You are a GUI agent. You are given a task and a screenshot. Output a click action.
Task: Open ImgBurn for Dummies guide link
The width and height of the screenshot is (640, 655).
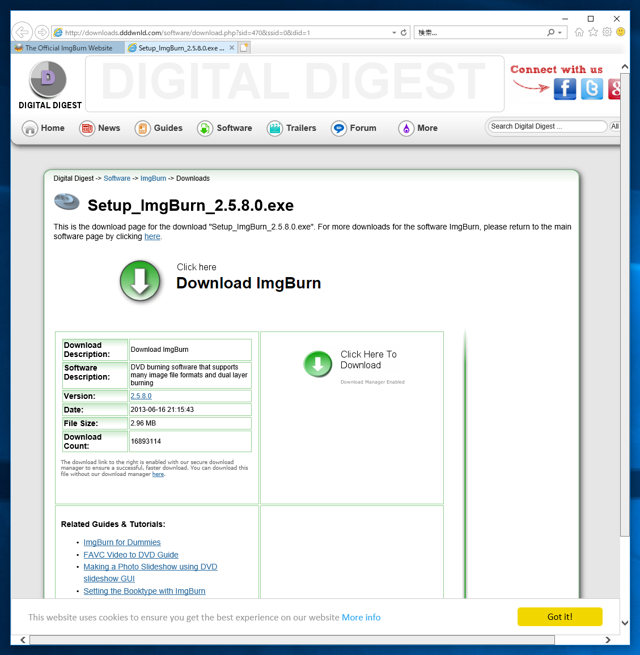pyautogui.click(x=122, y=542)
